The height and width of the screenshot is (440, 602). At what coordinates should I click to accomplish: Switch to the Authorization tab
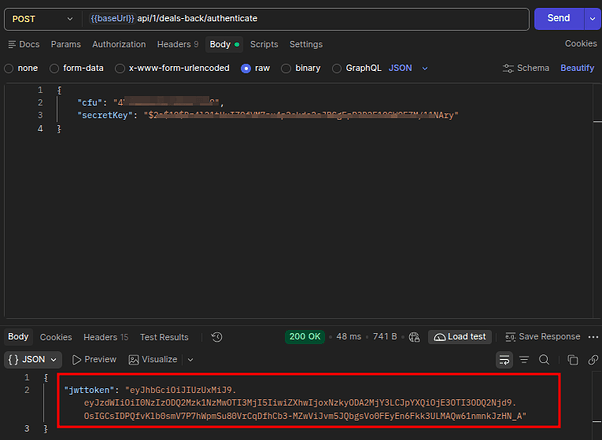pyautogui.click(x=119, y=45)
